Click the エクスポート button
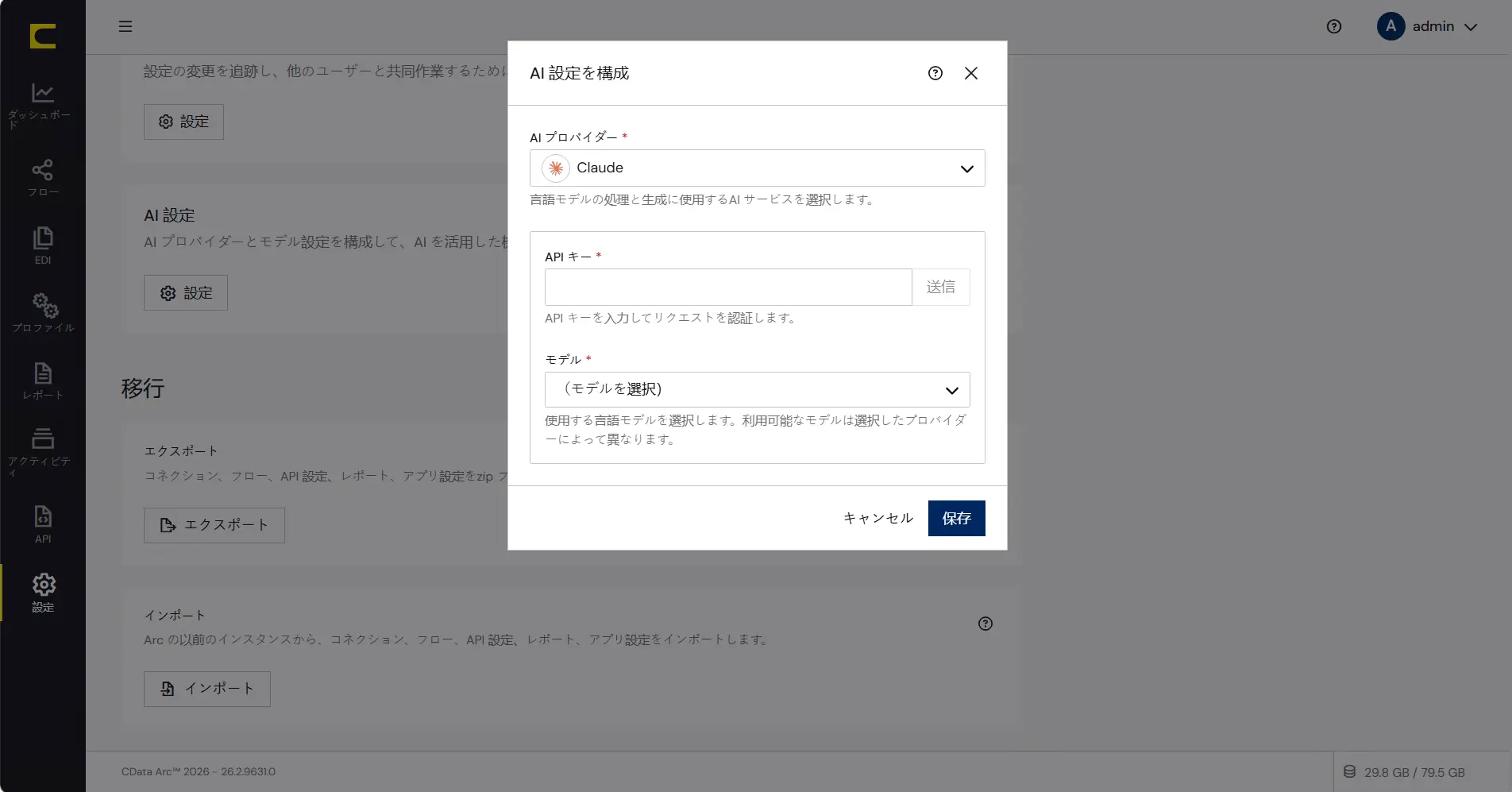The height and width of the screenshot is (792, 1512). click(x=214, y=525)
